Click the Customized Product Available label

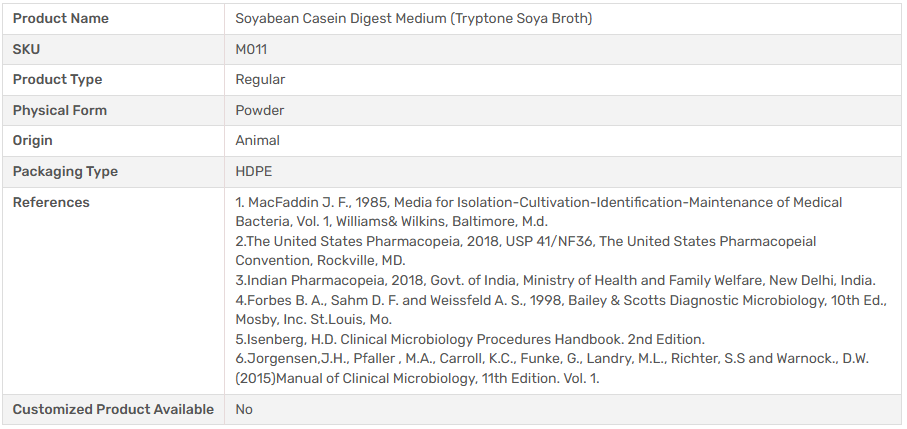pos(113,409)
